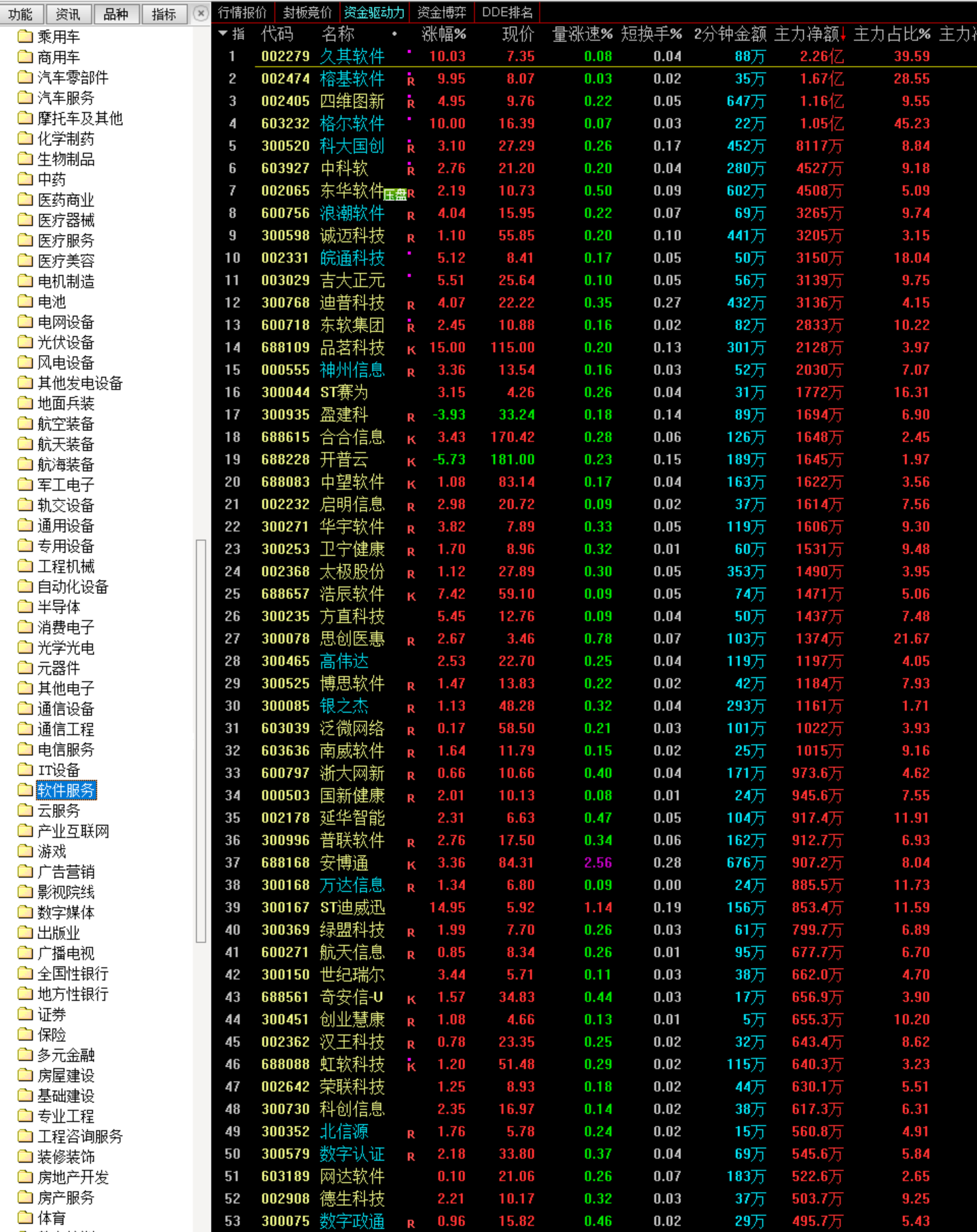
Task: Select the 多元金融 sector
Action: 66,1055
